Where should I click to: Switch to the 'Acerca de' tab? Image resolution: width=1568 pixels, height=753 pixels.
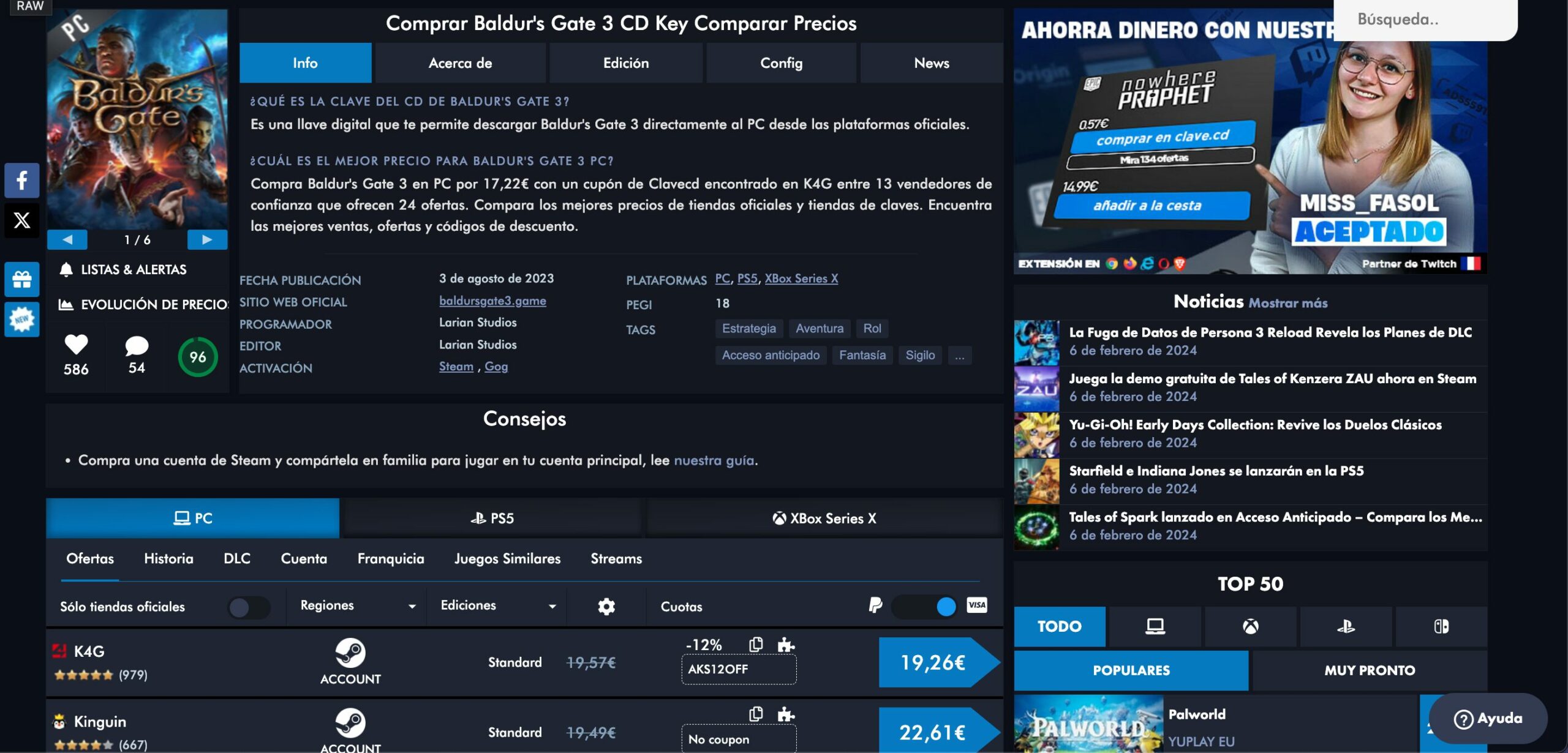pos(460,63)
